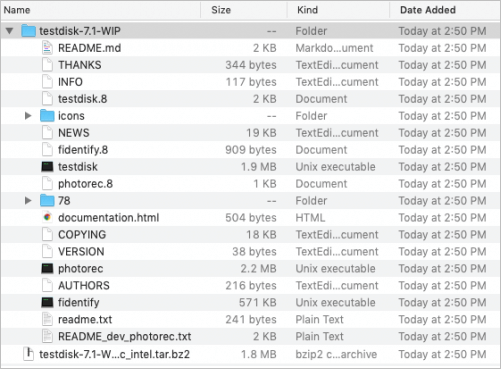Click the photorec executable terminal icon

pos(47,269)
